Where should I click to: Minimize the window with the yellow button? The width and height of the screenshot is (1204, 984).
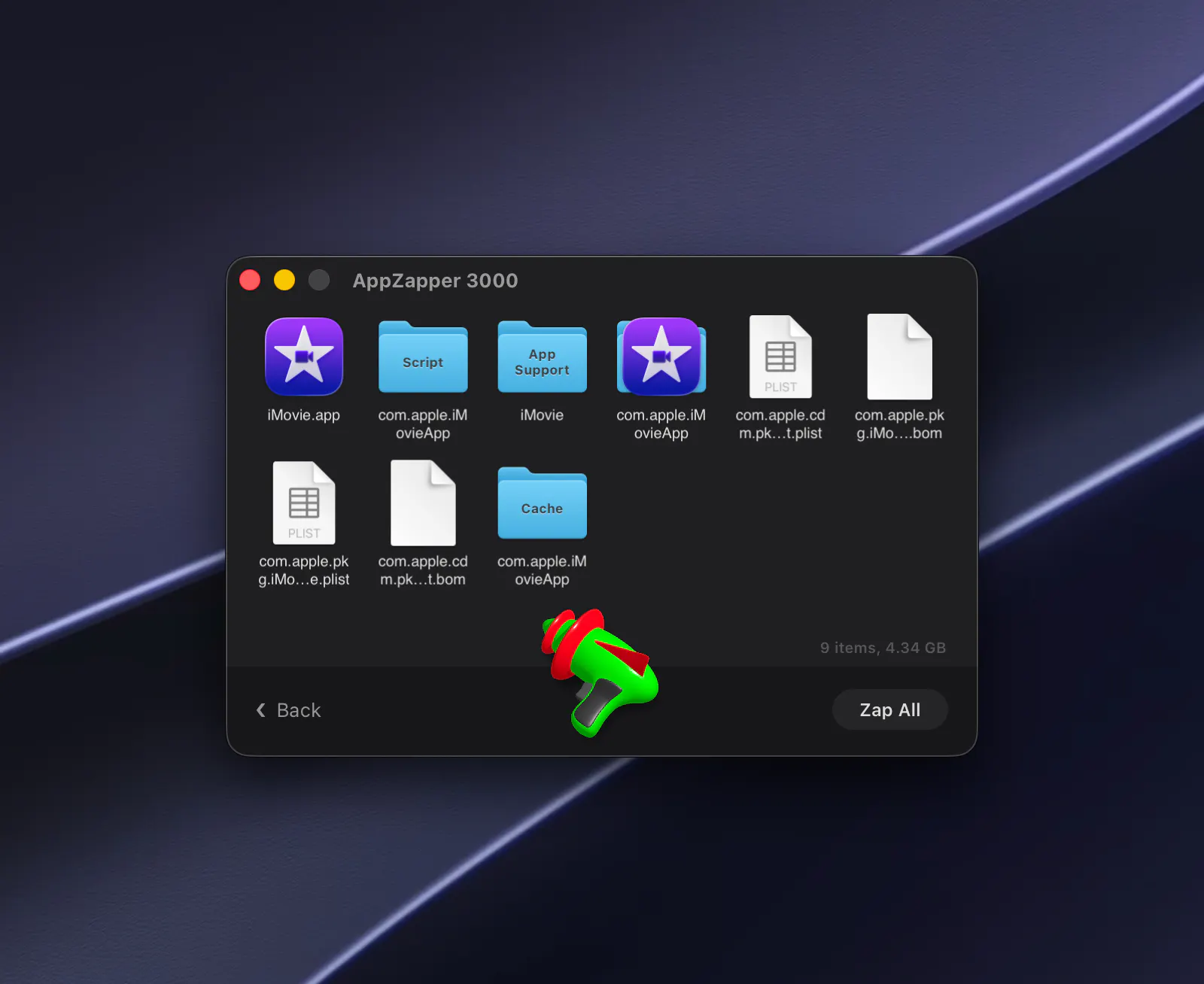pyautogui.click(x=284, y=280)
